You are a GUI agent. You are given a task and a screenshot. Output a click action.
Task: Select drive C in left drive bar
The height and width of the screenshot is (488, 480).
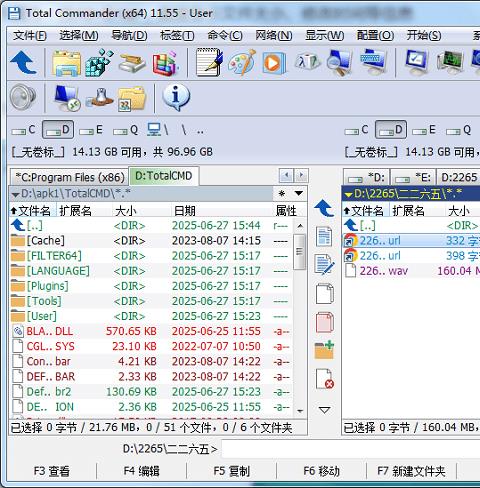pos(24,130)
